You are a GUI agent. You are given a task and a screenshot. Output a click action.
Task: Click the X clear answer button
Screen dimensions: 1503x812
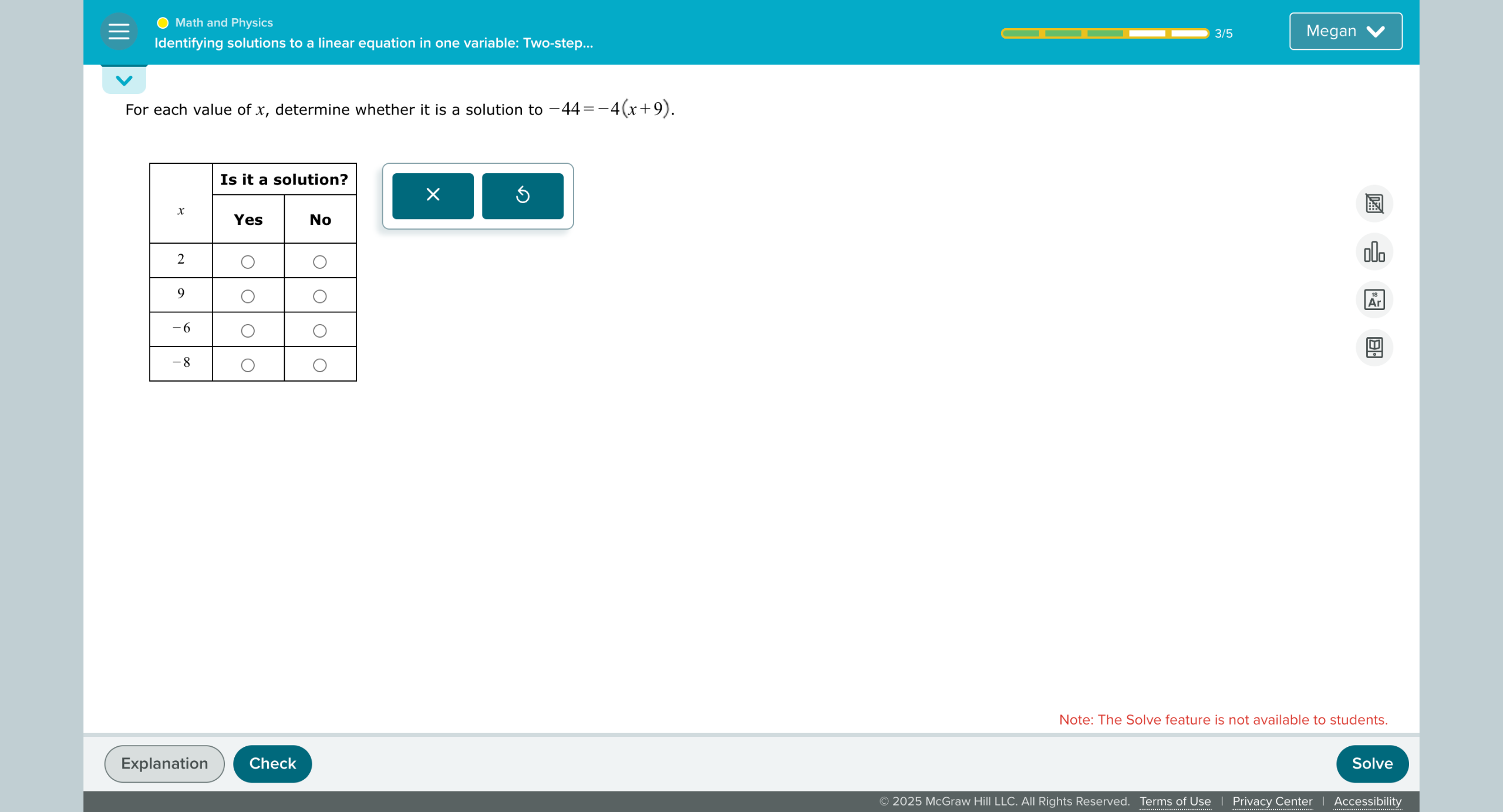coord(433,196)
